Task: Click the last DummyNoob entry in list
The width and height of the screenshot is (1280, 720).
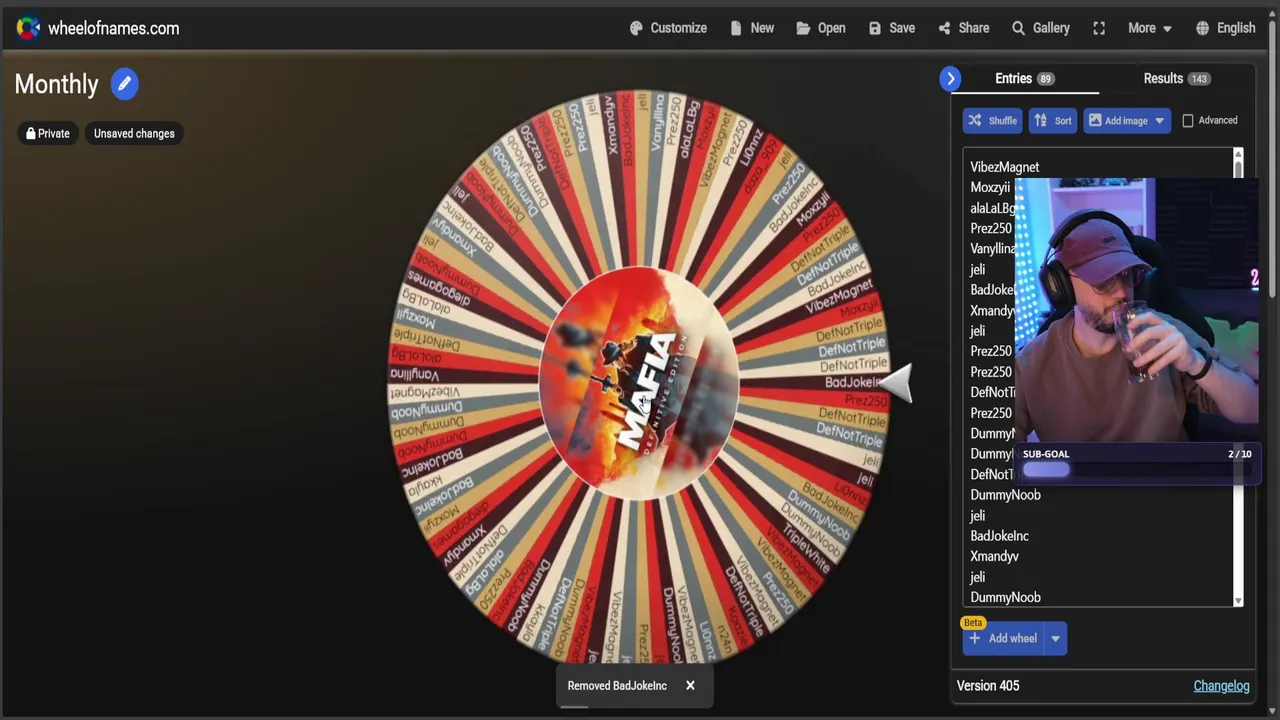Action: [1005, 597]
